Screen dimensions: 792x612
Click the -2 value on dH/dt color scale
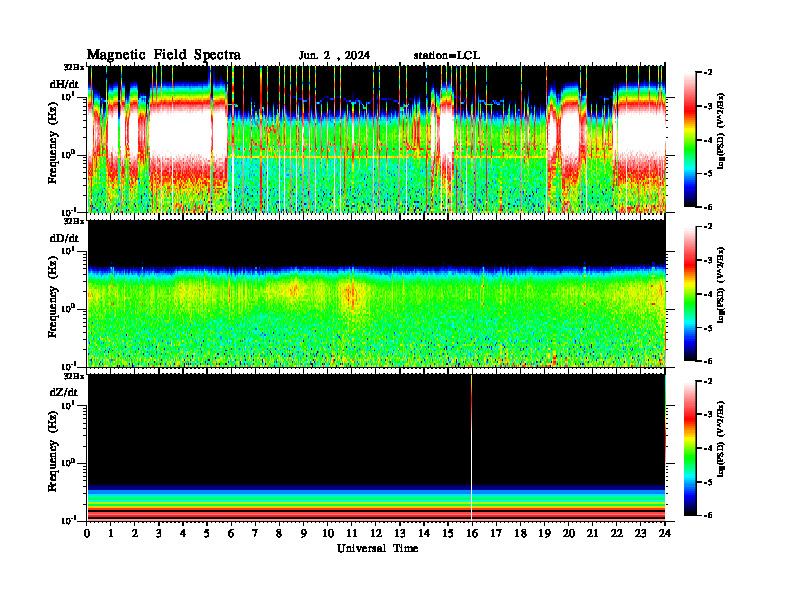[708, 73]
